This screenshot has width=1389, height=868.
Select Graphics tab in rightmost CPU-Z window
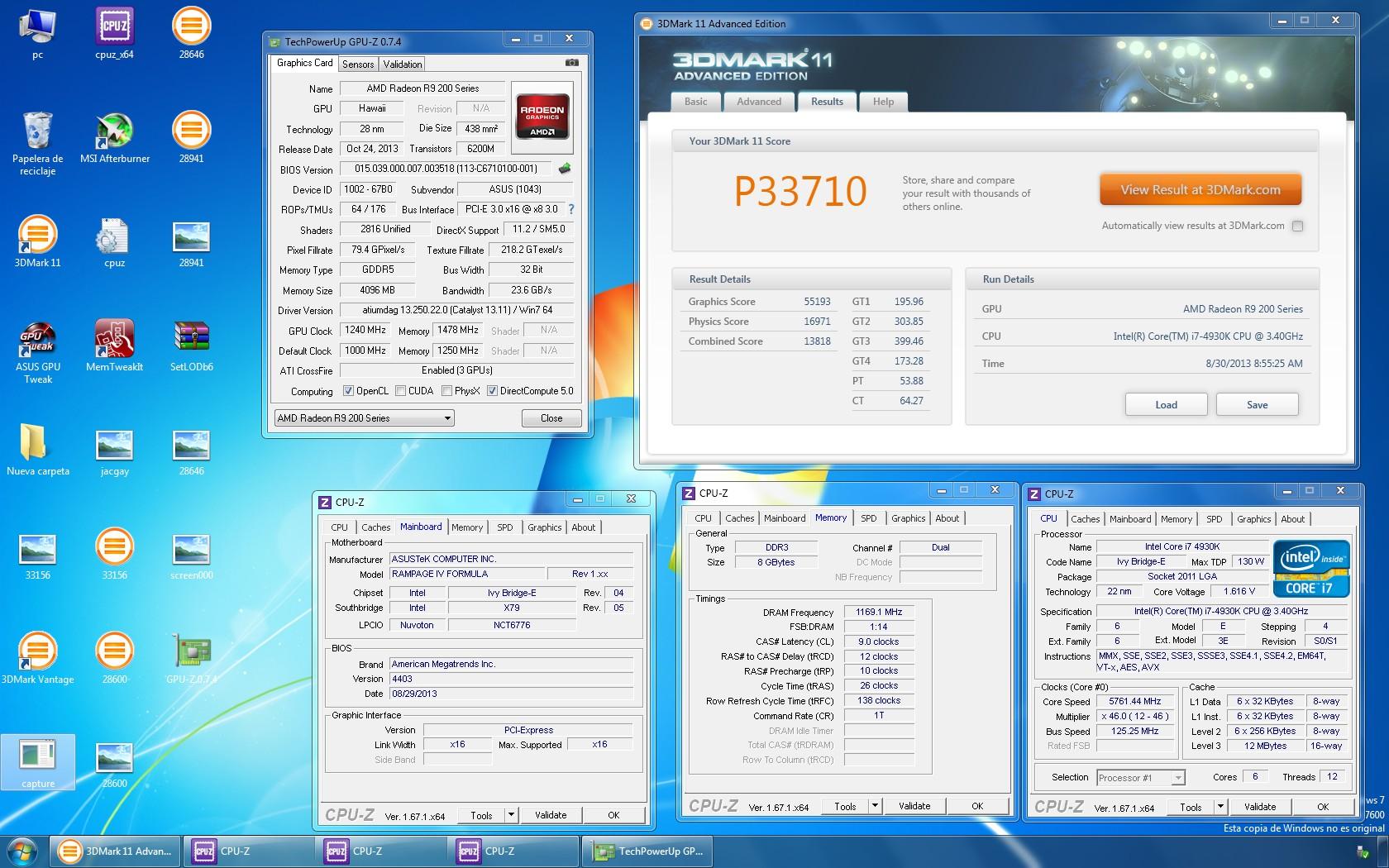[1253, 519]
